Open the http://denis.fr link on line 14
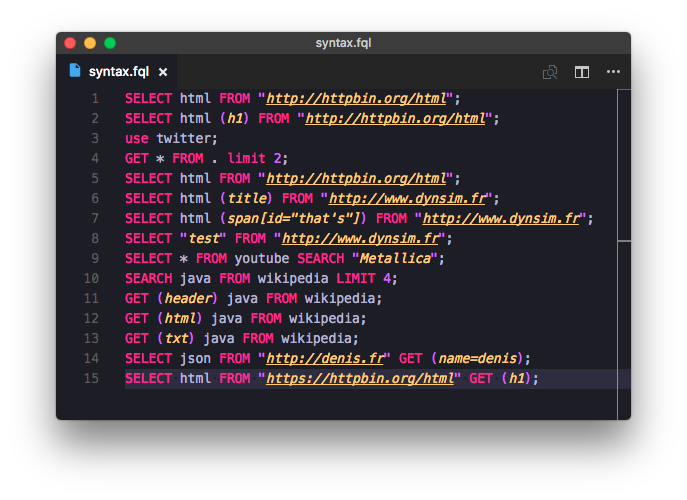687x500 pixels. coord(325,359)
